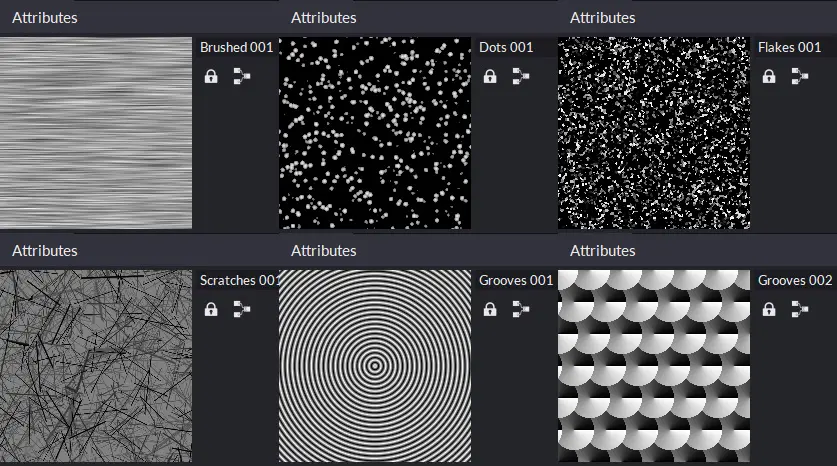Click the Flakes 001 name label
Viewport: 837px width, 466px height.
[x=789, y=48]
